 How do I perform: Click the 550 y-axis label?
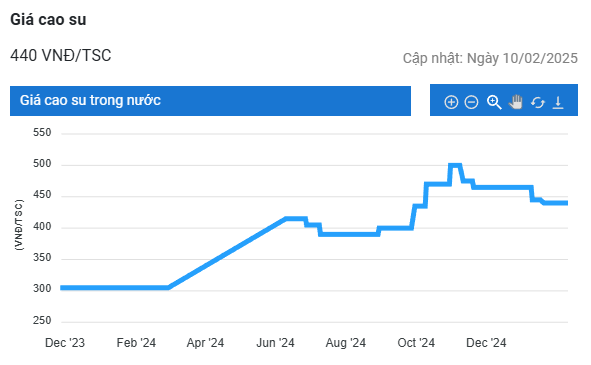[x=42, y=133]
